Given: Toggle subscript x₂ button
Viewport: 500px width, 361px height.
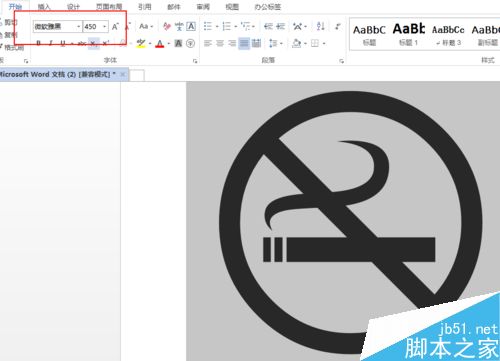Looking at the screenshot, I should tap(94, 43).
